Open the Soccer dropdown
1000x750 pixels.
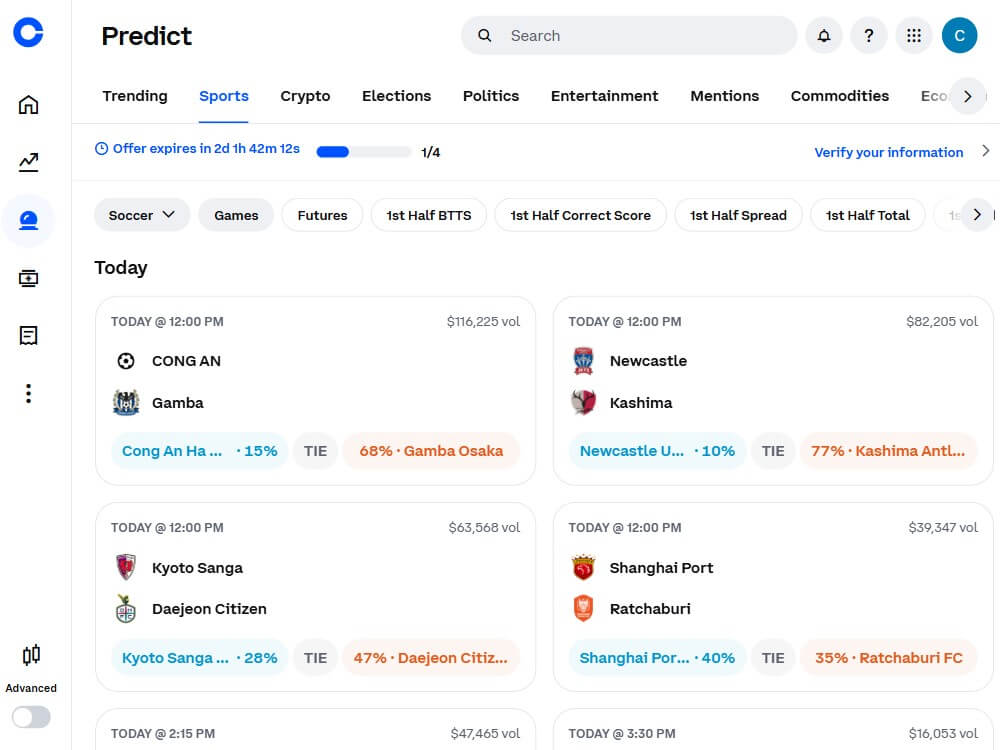point(142,215)
